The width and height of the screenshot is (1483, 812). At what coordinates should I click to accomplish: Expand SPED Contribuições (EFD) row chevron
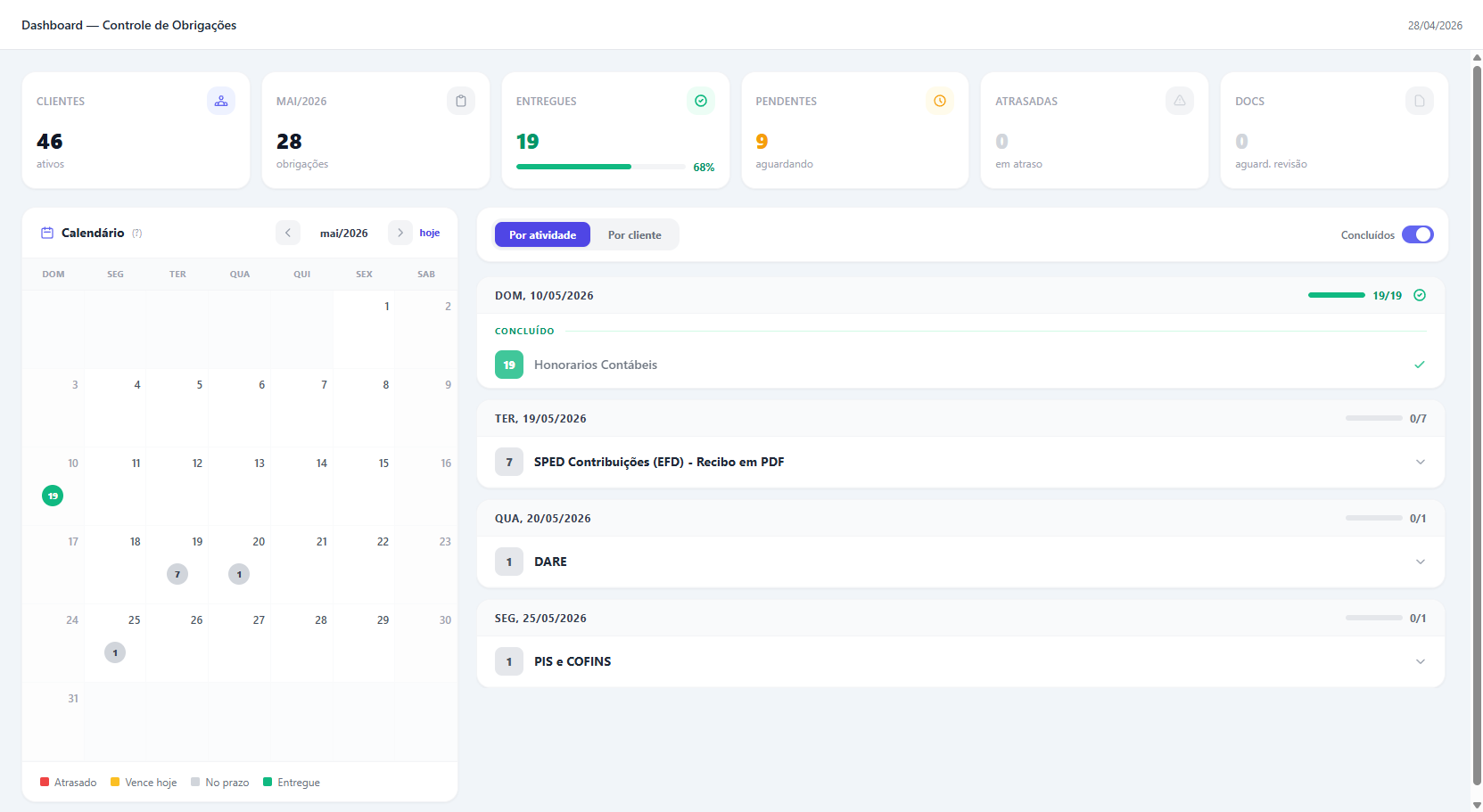click(x=1421, y=462)
